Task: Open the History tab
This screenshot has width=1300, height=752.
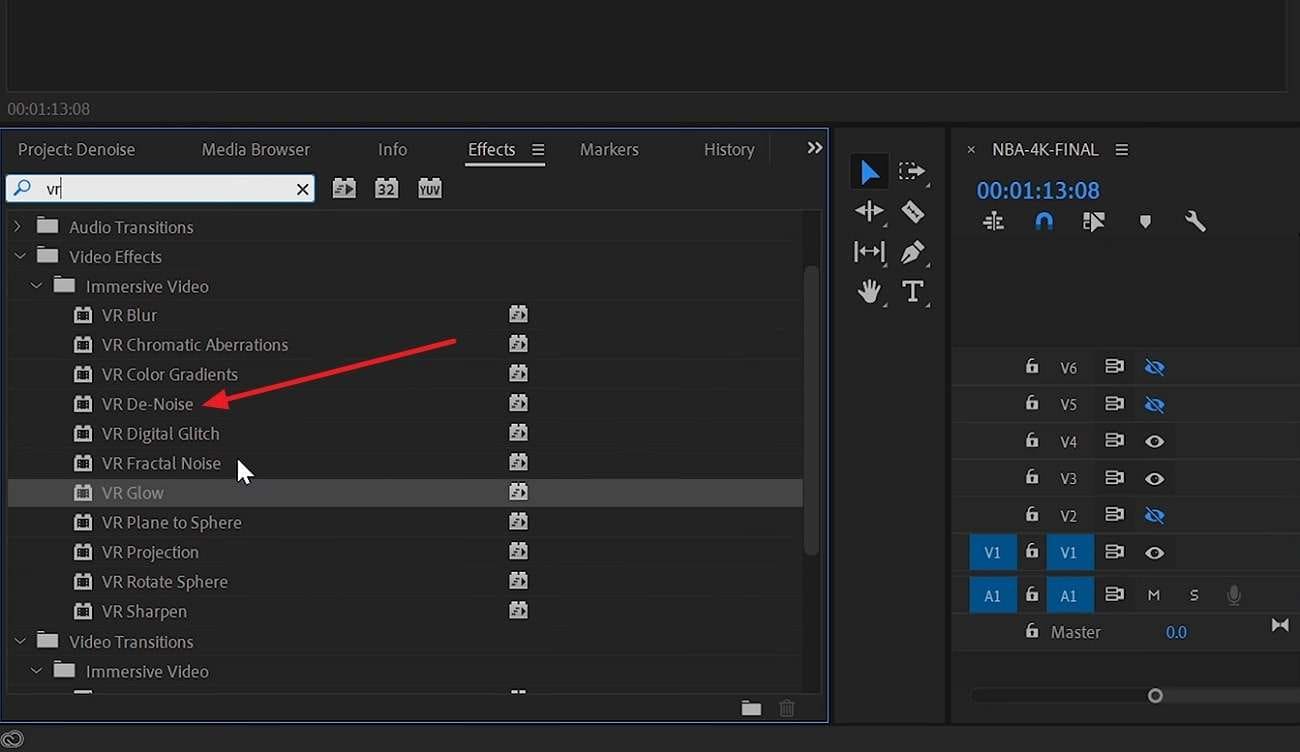Action: coord(728,149)
